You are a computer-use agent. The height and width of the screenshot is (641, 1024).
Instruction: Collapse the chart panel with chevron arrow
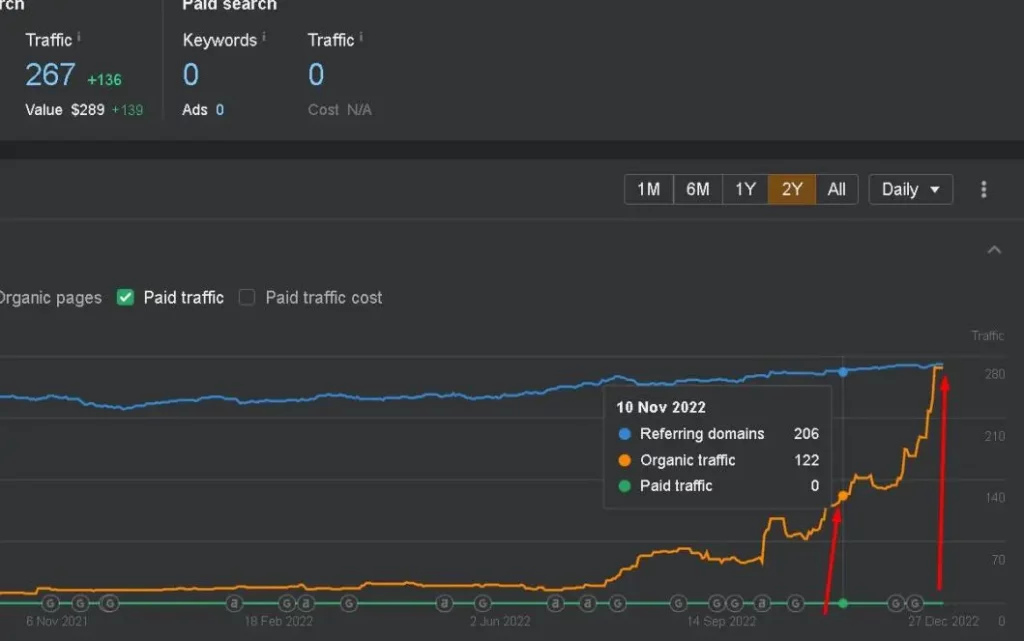click(x=994, y=250)
